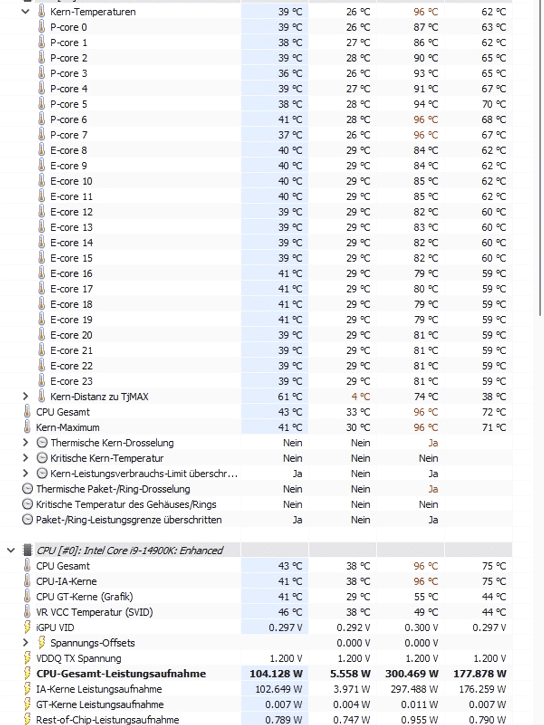544x725 pixels.
Task: Select the CPU GT-Kerne (Grafik) row
Action: 256,596
